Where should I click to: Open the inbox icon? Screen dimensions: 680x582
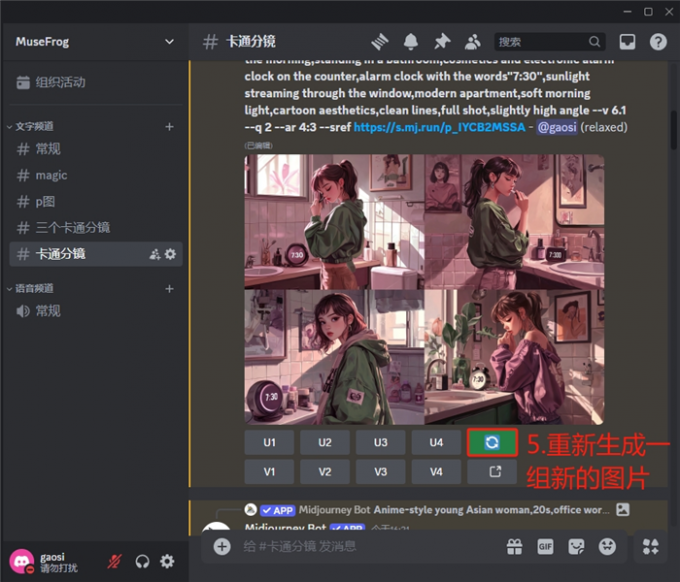(x=627, y=42)
